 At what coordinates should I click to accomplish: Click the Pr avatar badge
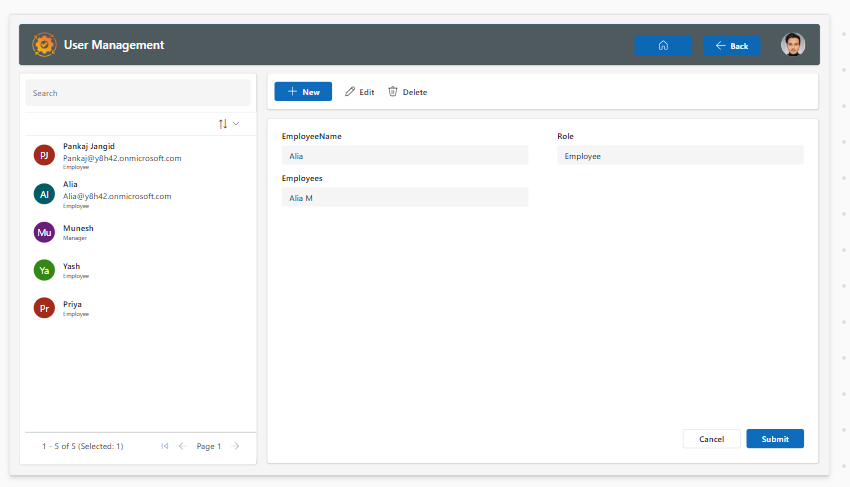coord(44,308)
